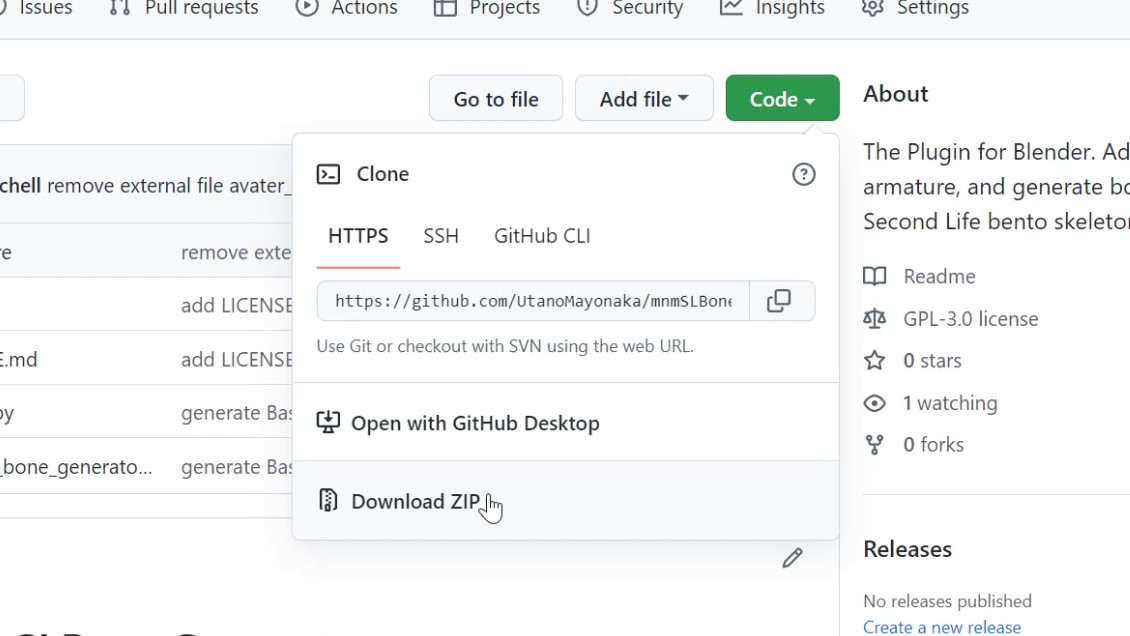Click the '_bone_generato...' file name
This screenshot has width=1130, height=636.
[76, 467]
